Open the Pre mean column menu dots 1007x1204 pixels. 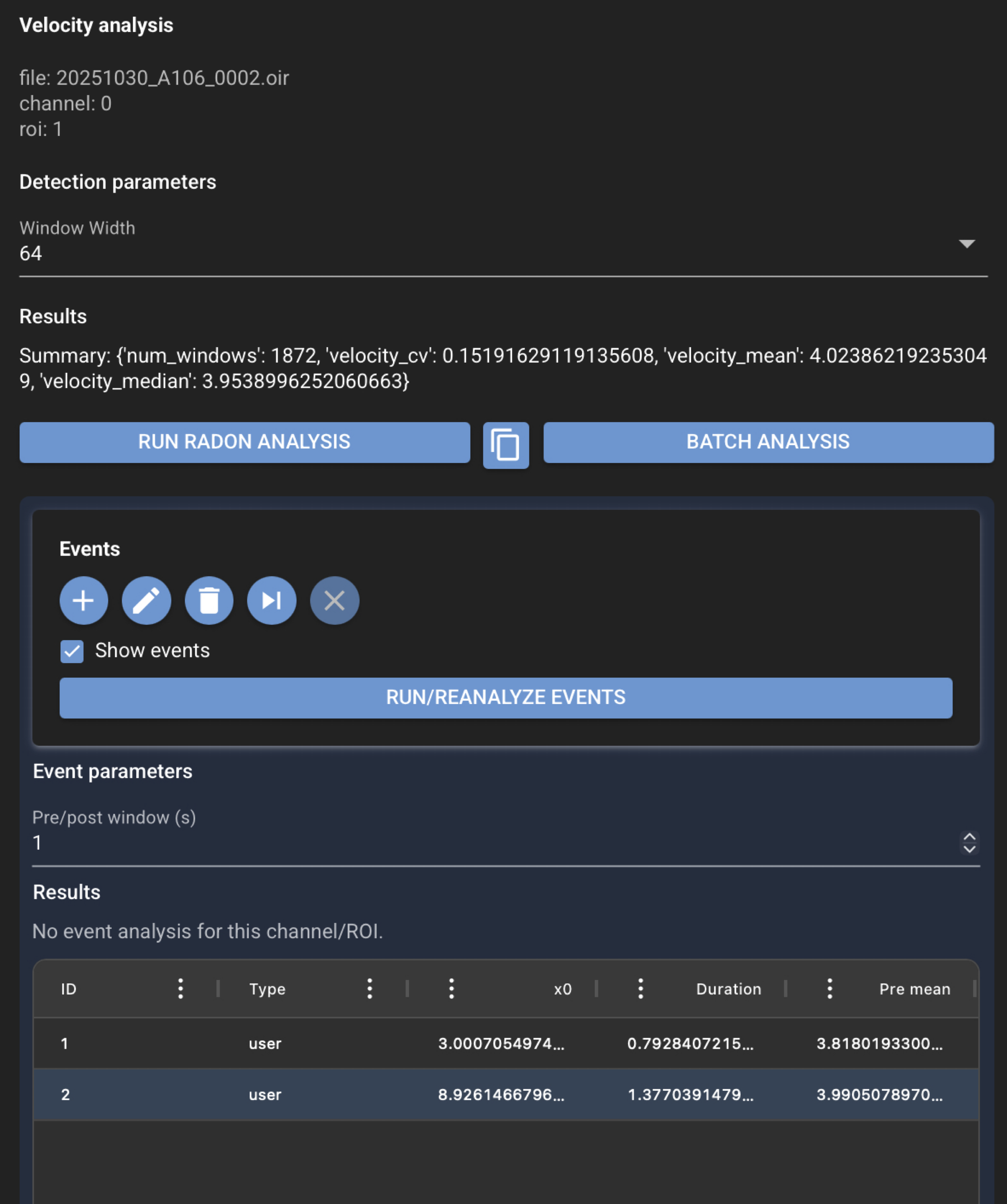coord(830,989)
